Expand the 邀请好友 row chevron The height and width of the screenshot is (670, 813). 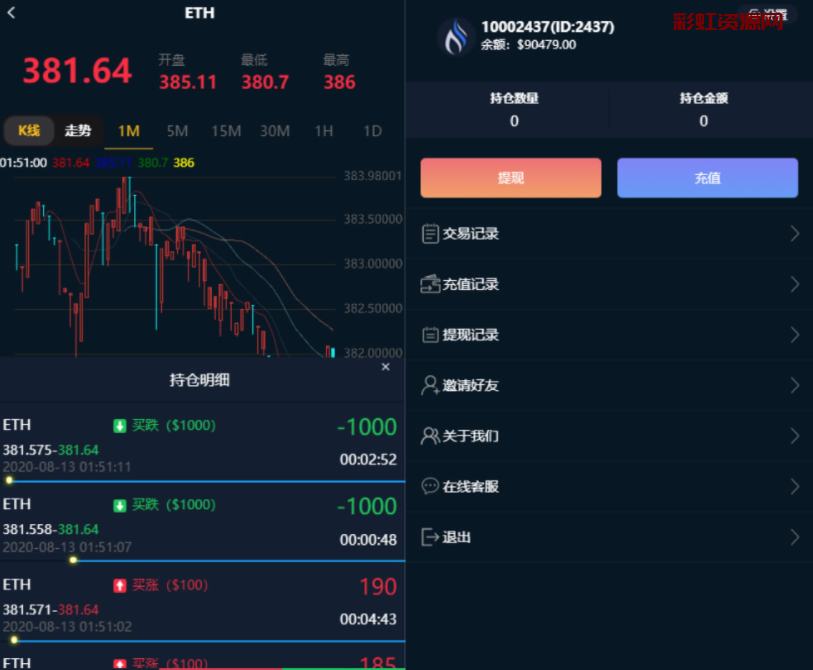(795, 386)
